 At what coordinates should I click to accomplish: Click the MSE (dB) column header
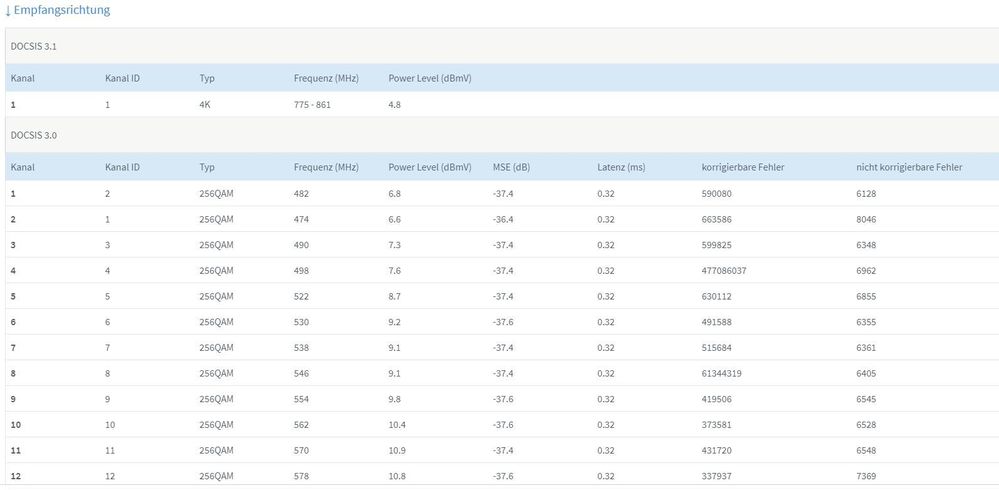tap(511, 167)
